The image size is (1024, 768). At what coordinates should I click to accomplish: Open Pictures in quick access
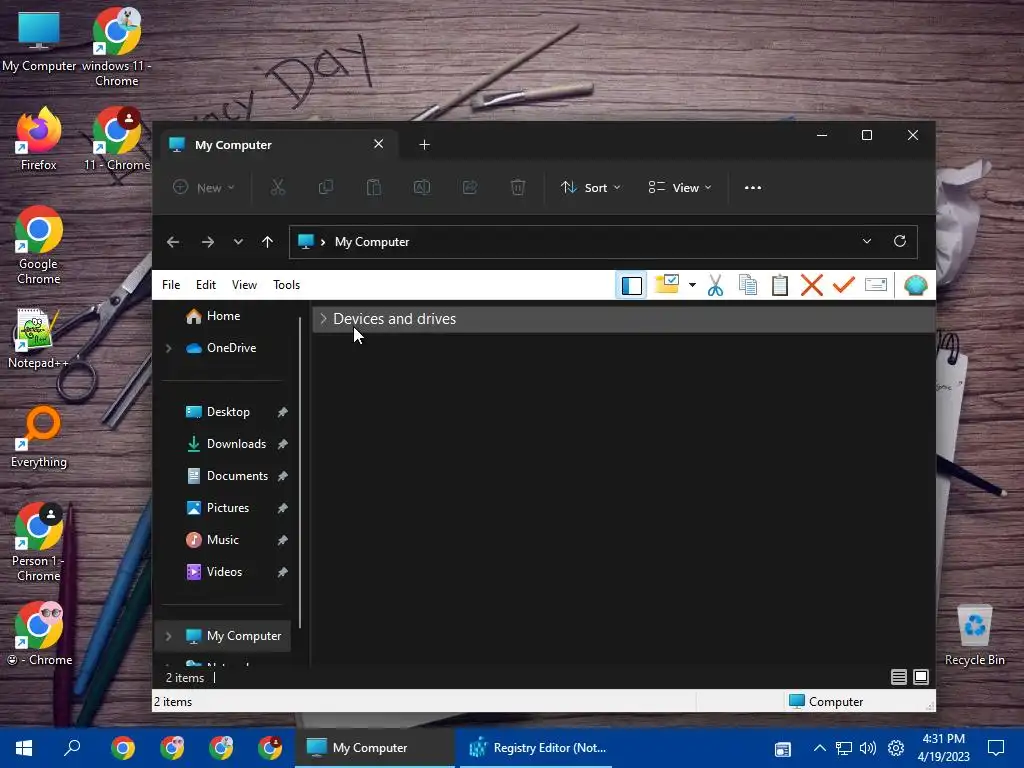(x=227, y=508)
